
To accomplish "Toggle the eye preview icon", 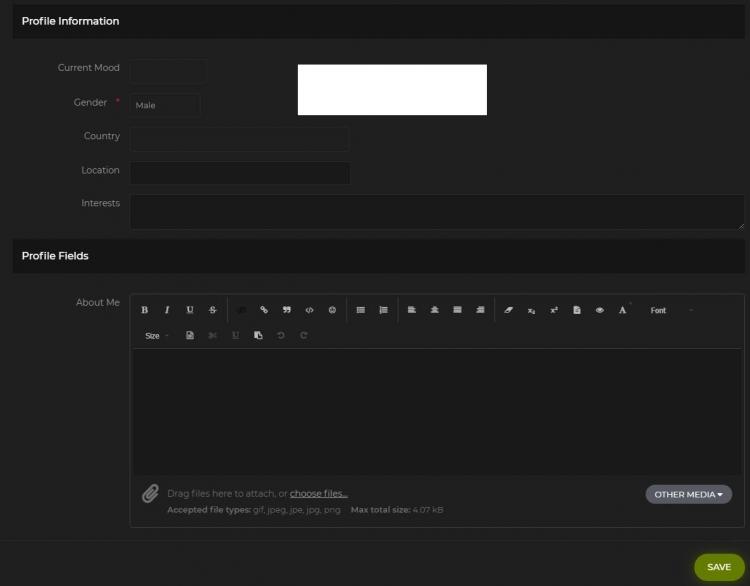I will point(600,310).
